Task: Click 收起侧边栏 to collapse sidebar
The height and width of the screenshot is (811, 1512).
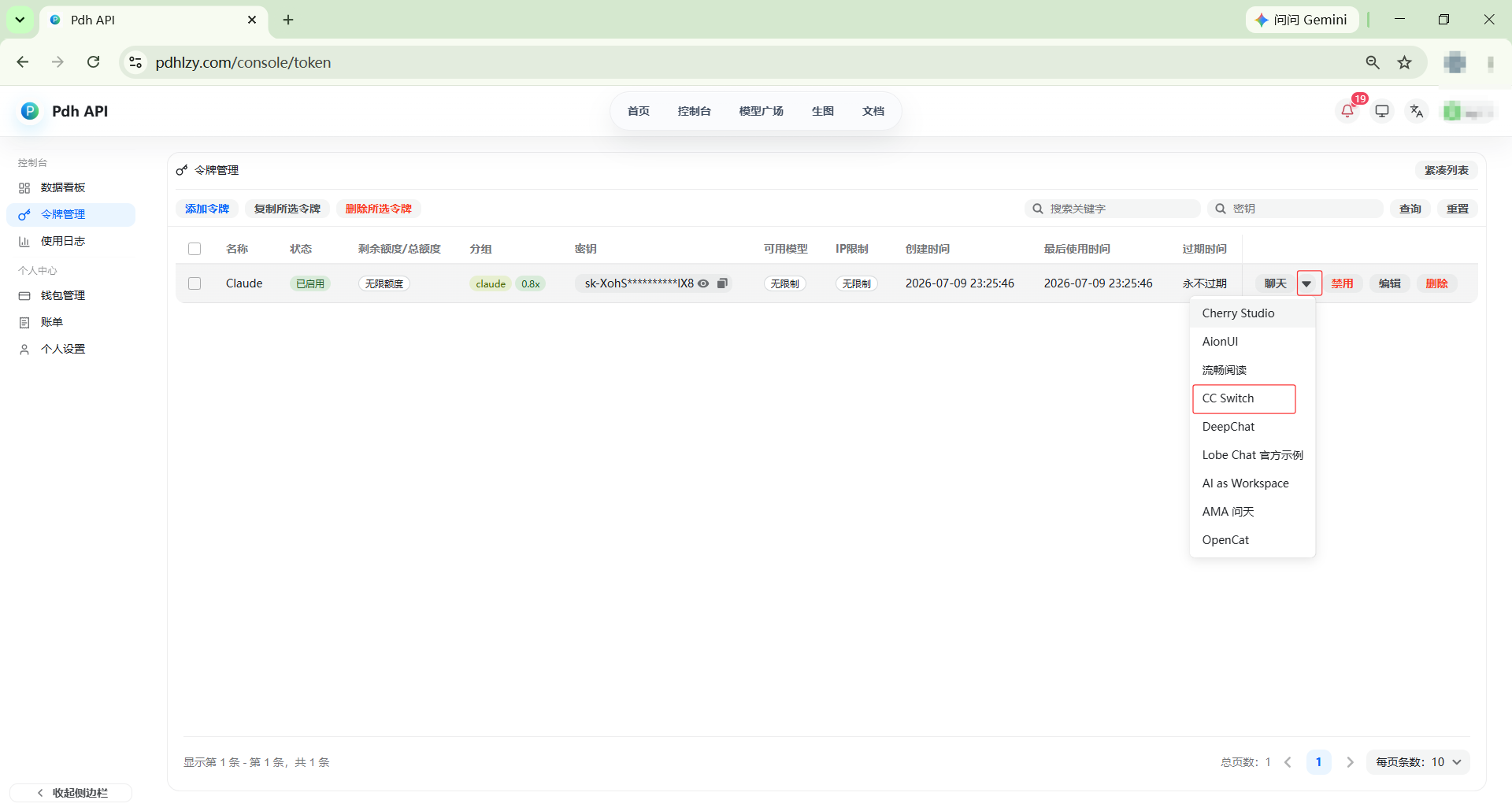Action: point(72,793)
